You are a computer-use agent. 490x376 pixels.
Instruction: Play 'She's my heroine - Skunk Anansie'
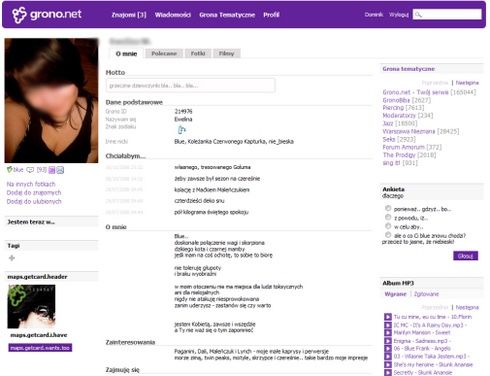point(388,364)
